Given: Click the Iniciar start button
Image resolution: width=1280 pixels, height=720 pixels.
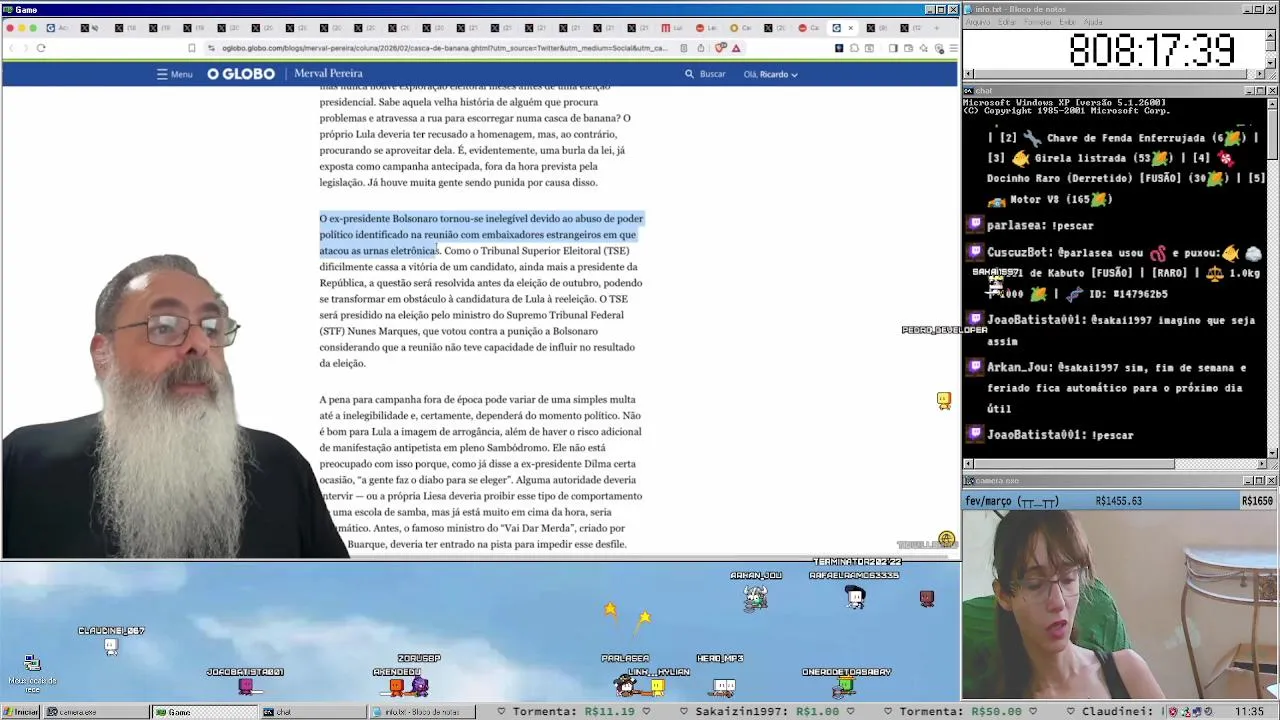Looking at the screenshot, I should 21,712.
